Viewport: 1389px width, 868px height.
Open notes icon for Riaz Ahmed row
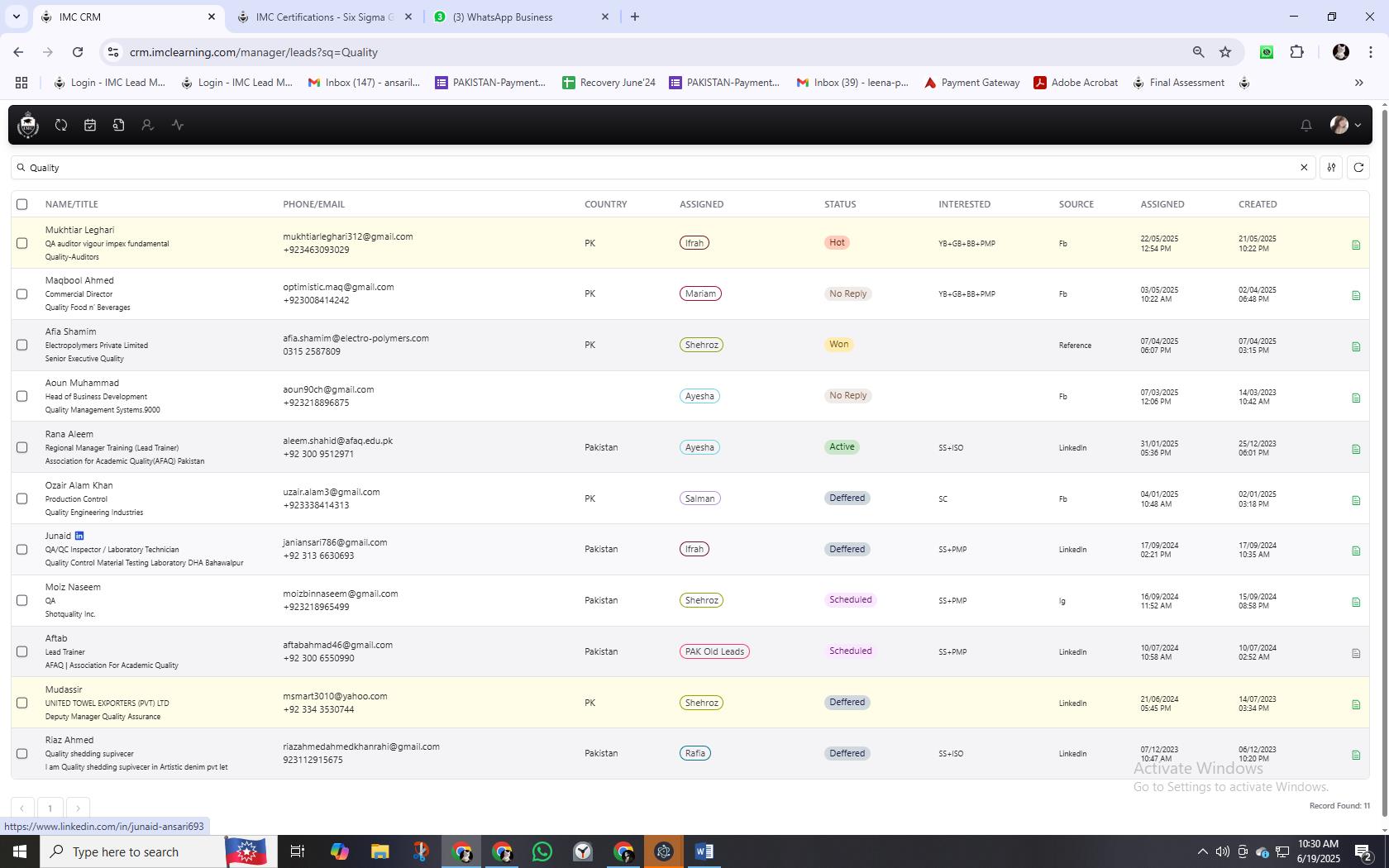tap(1356, 755)
